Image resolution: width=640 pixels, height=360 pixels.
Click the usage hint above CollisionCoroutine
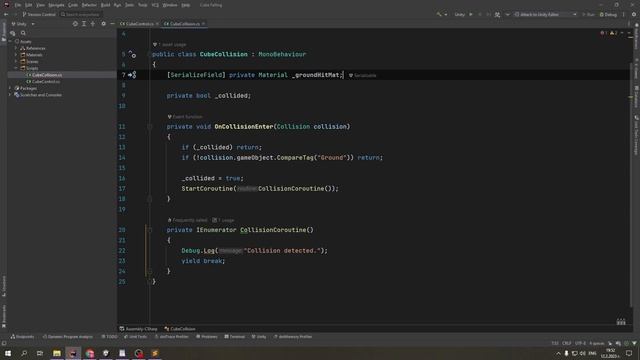tap(223, 220)
